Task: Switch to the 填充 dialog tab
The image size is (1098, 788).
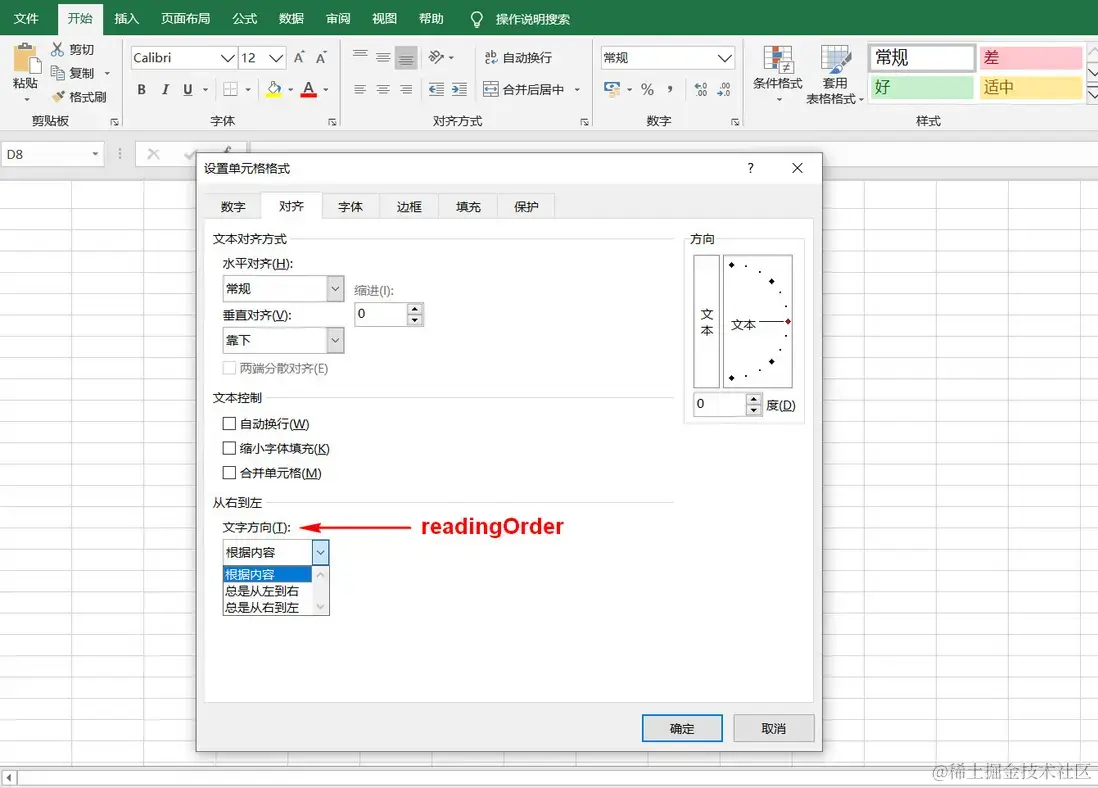Action: coord(468,207)
